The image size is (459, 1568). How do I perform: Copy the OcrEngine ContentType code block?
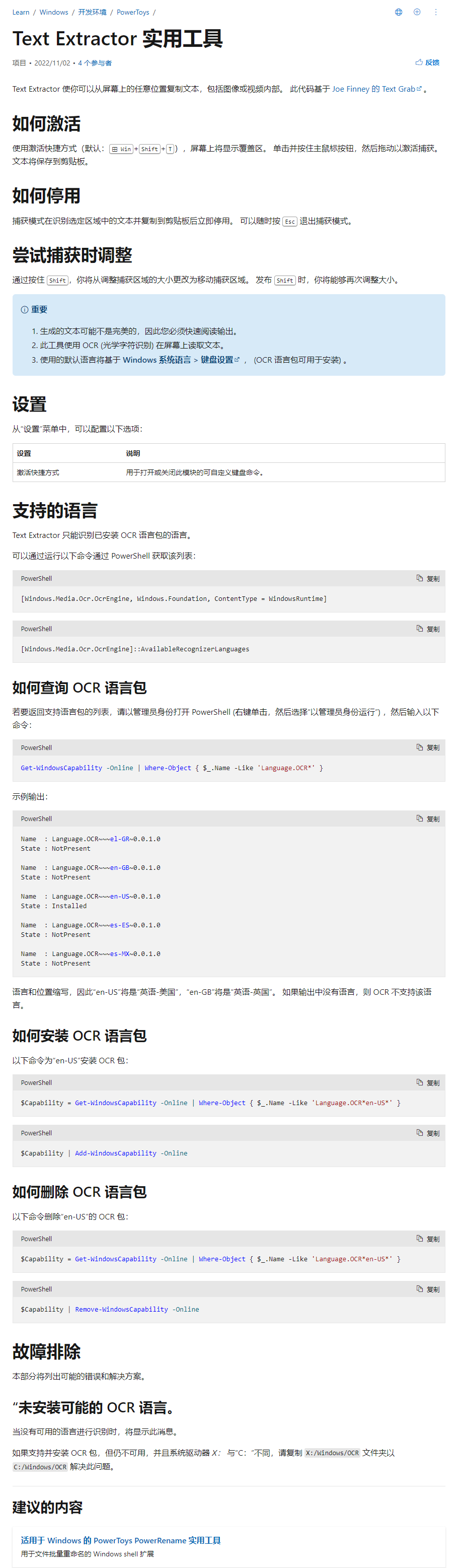click(428, 578)
